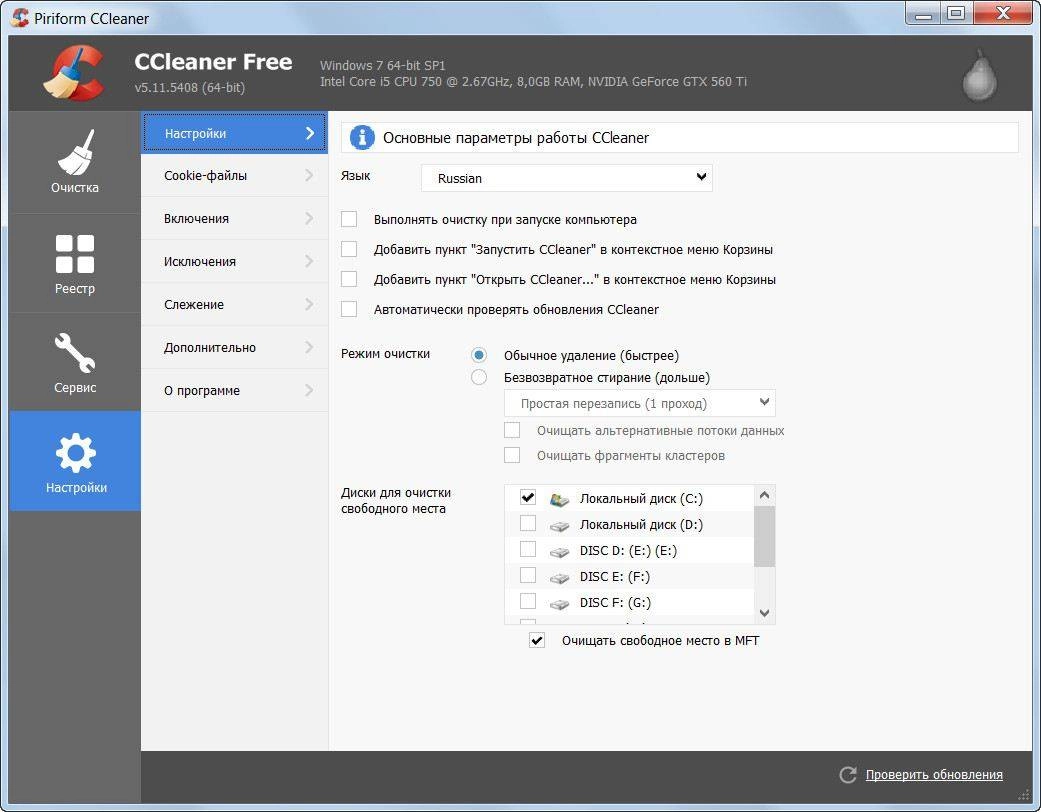
Task: Check Добавить пункт "Открыть CCleaner..." option
Action: tap(349, 279)
